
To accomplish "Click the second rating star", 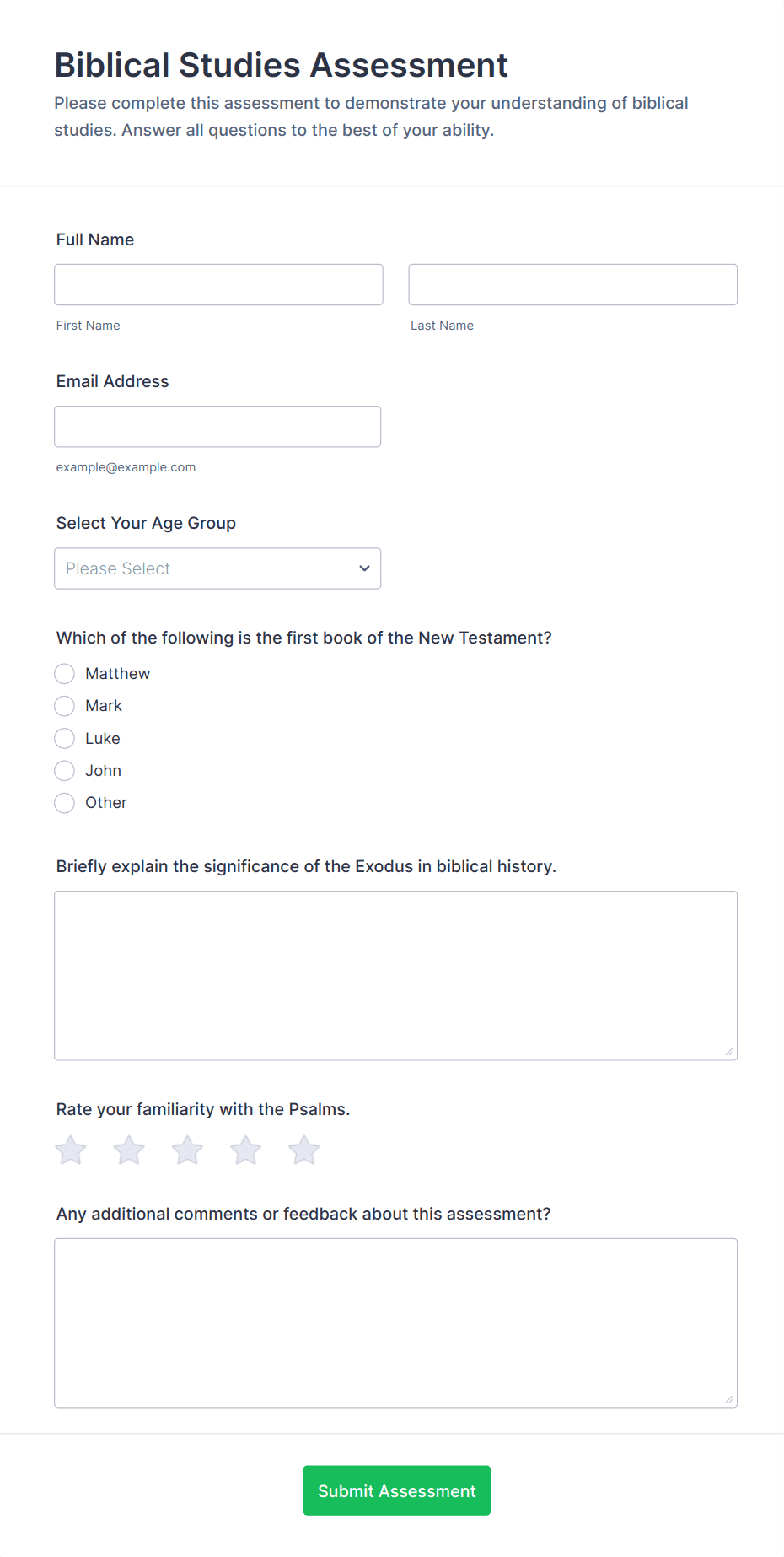I will 129,1150.
